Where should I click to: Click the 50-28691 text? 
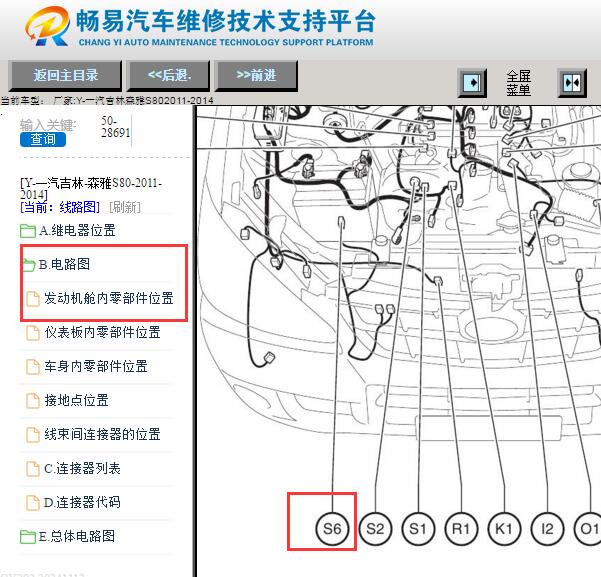[115, 127]
